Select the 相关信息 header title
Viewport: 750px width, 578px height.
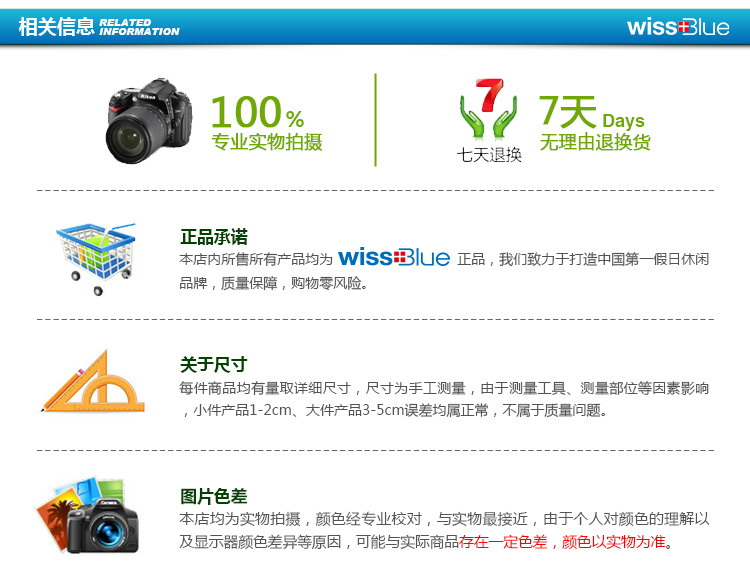coord(56,26)
